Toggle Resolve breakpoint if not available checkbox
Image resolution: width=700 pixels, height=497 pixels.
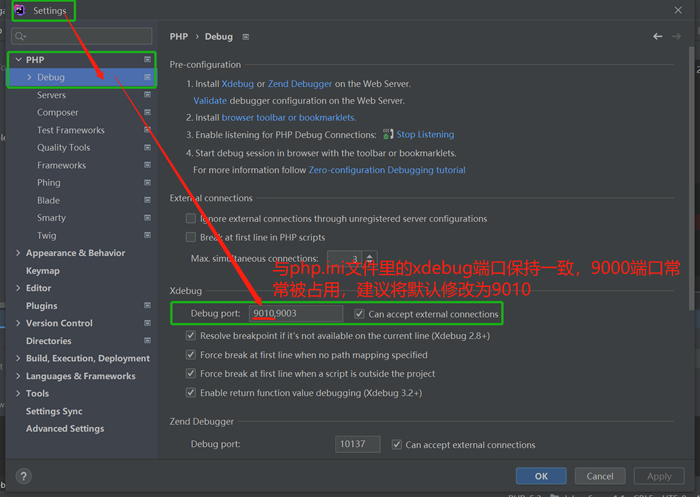pyautogui.click(x=191, y=335)
